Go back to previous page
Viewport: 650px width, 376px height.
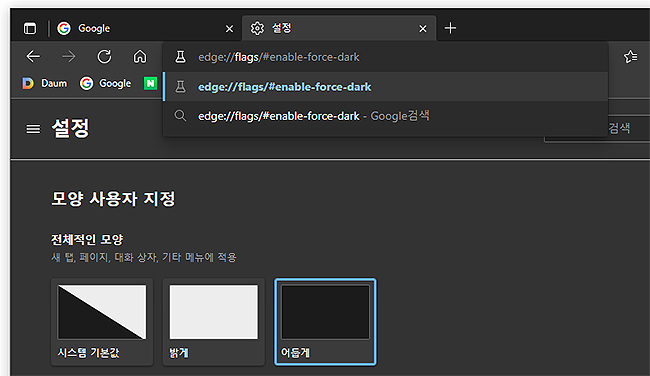(33, 56)
